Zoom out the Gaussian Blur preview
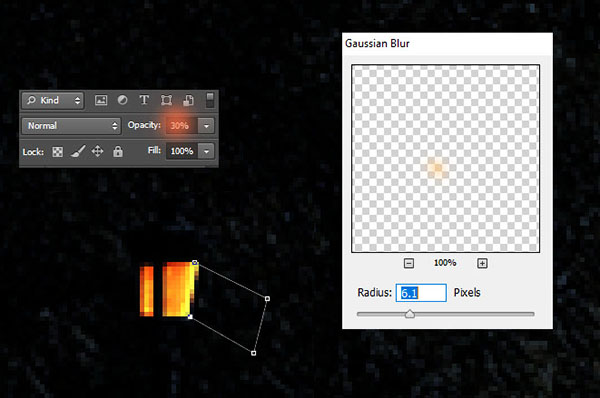Screen dimensions: 600x398 pyautogui.click(x=409, y=263)
